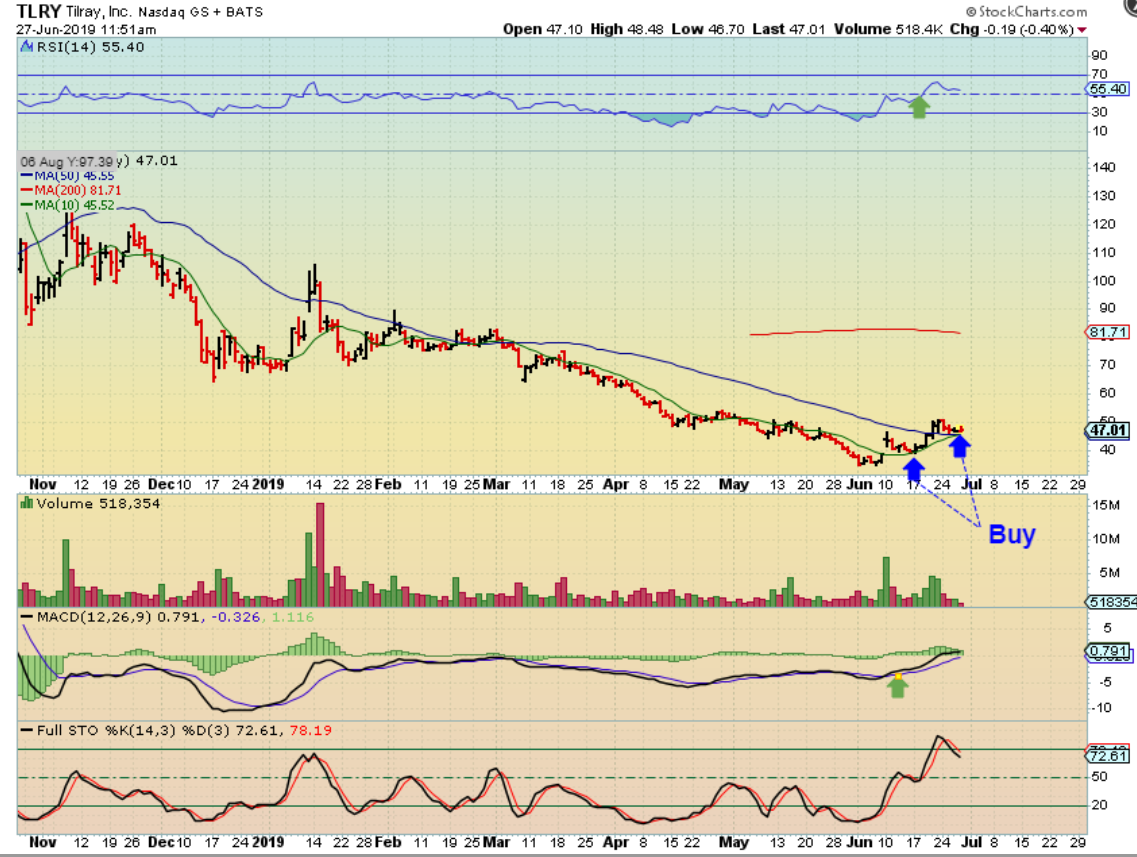Click the MA(50) 45.55 legend entry
The width and height of the screenshot is (1137, 857).
71,175
